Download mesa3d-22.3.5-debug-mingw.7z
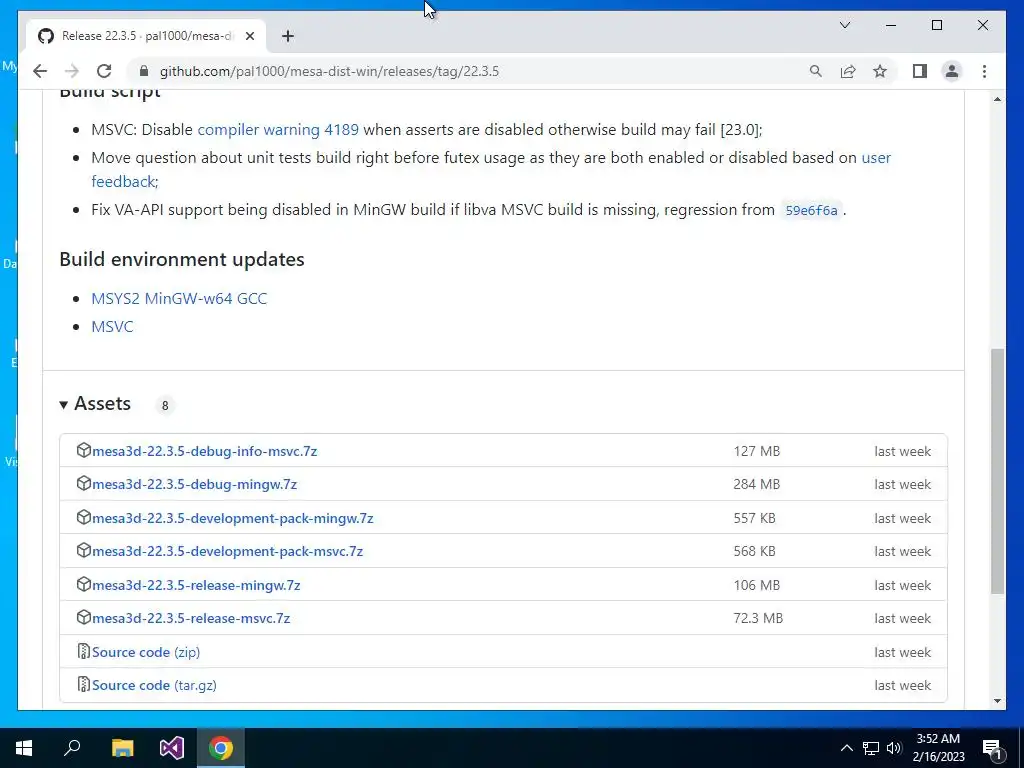The width and height of the screenshot is (1024, 768). pyautogui.click(x=195, y=485)
